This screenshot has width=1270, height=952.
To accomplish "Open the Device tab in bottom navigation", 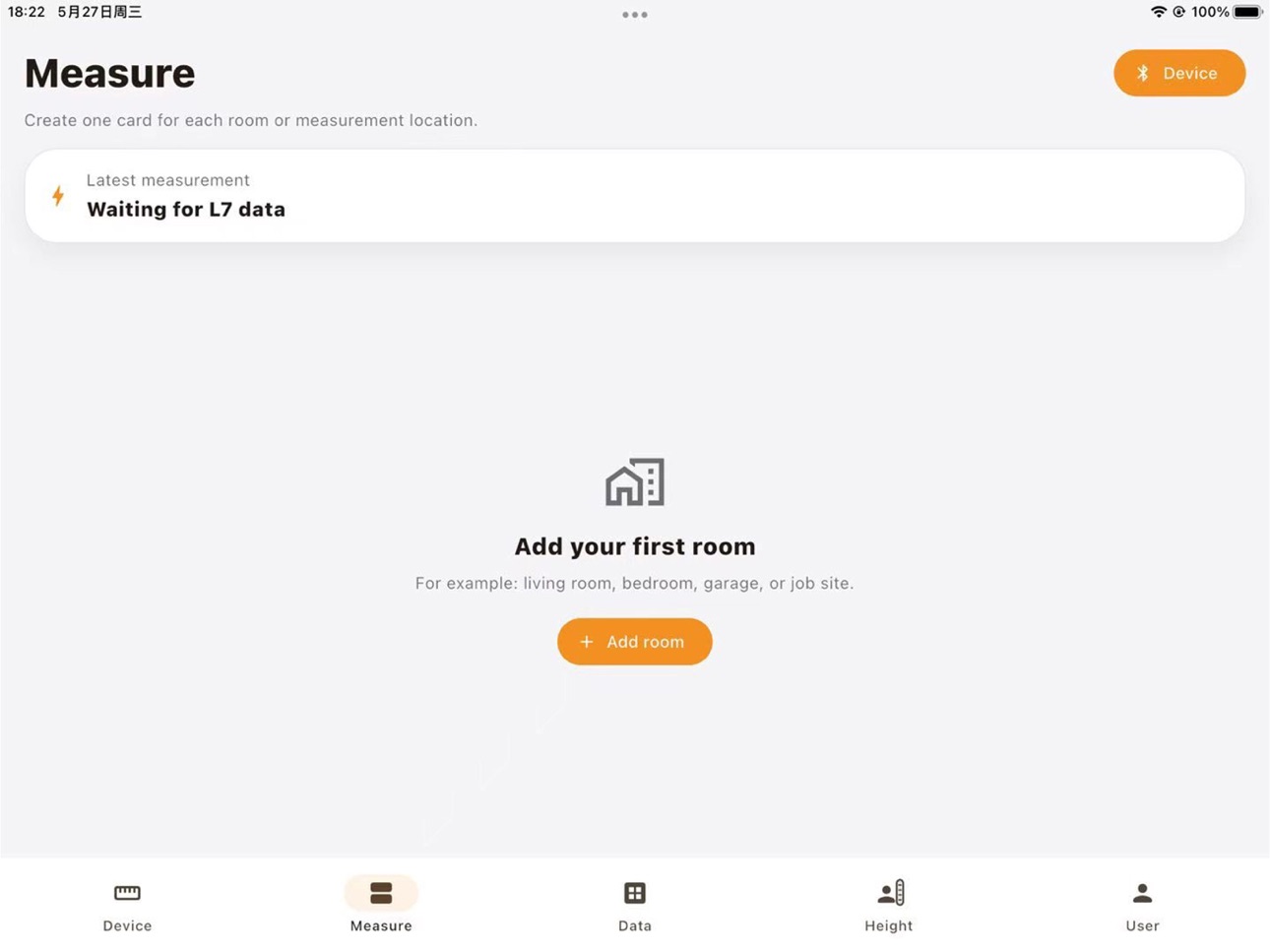I will pyautogui.click(x=127, y=907).
